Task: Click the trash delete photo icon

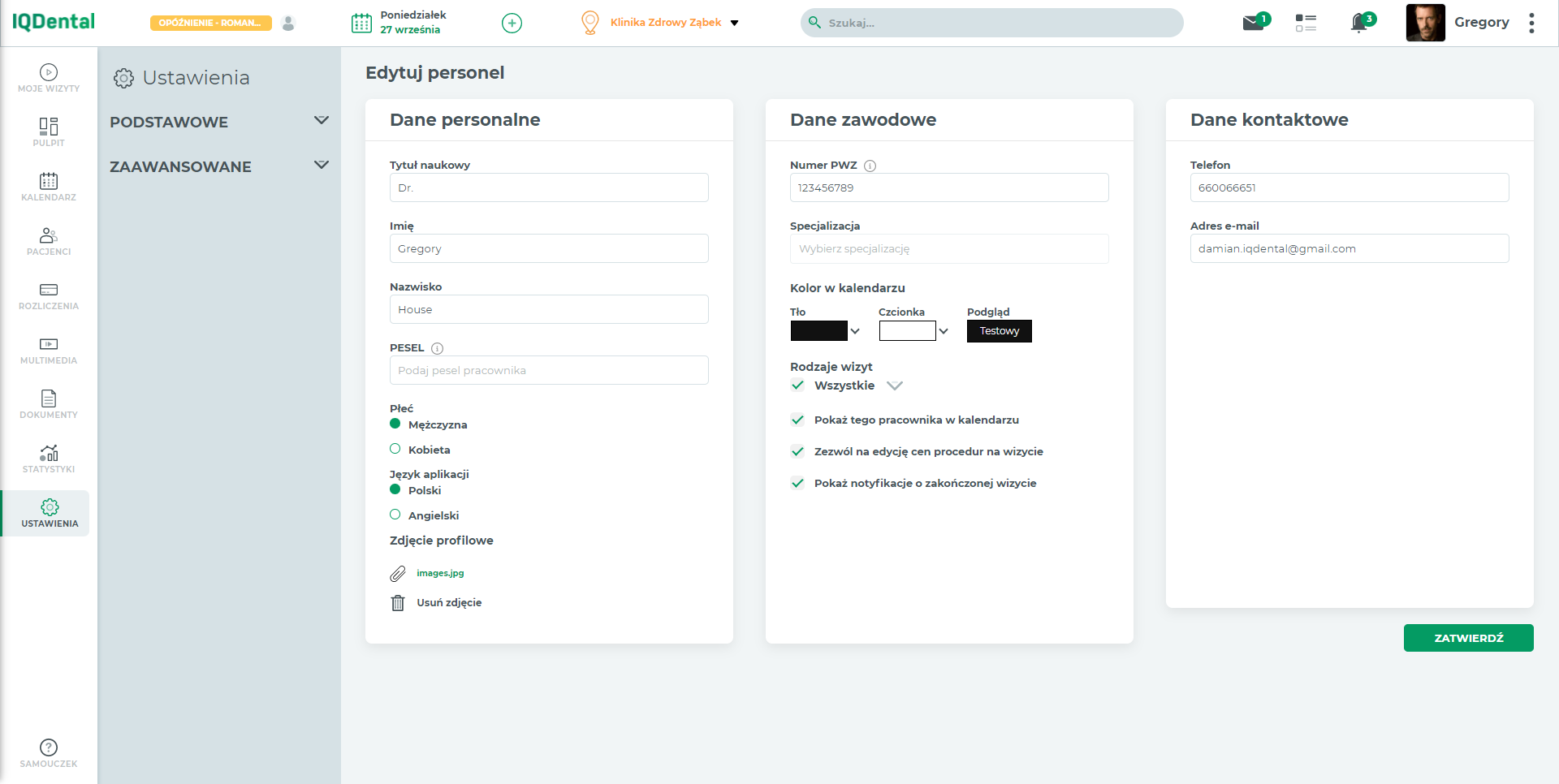Action: click(x=398, y=603)
